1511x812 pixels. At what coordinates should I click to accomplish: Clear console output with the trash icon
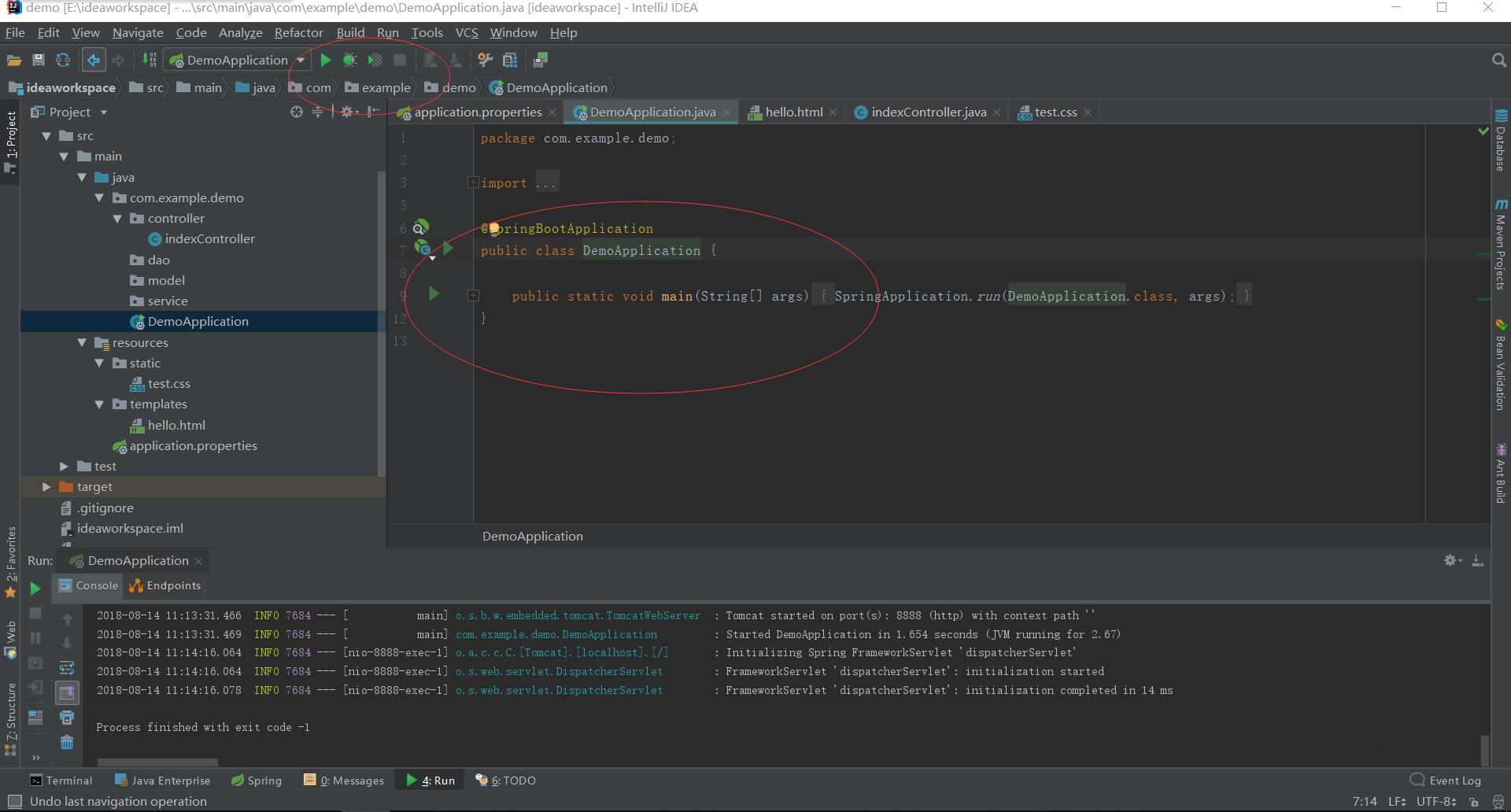[x=67, y=743]
